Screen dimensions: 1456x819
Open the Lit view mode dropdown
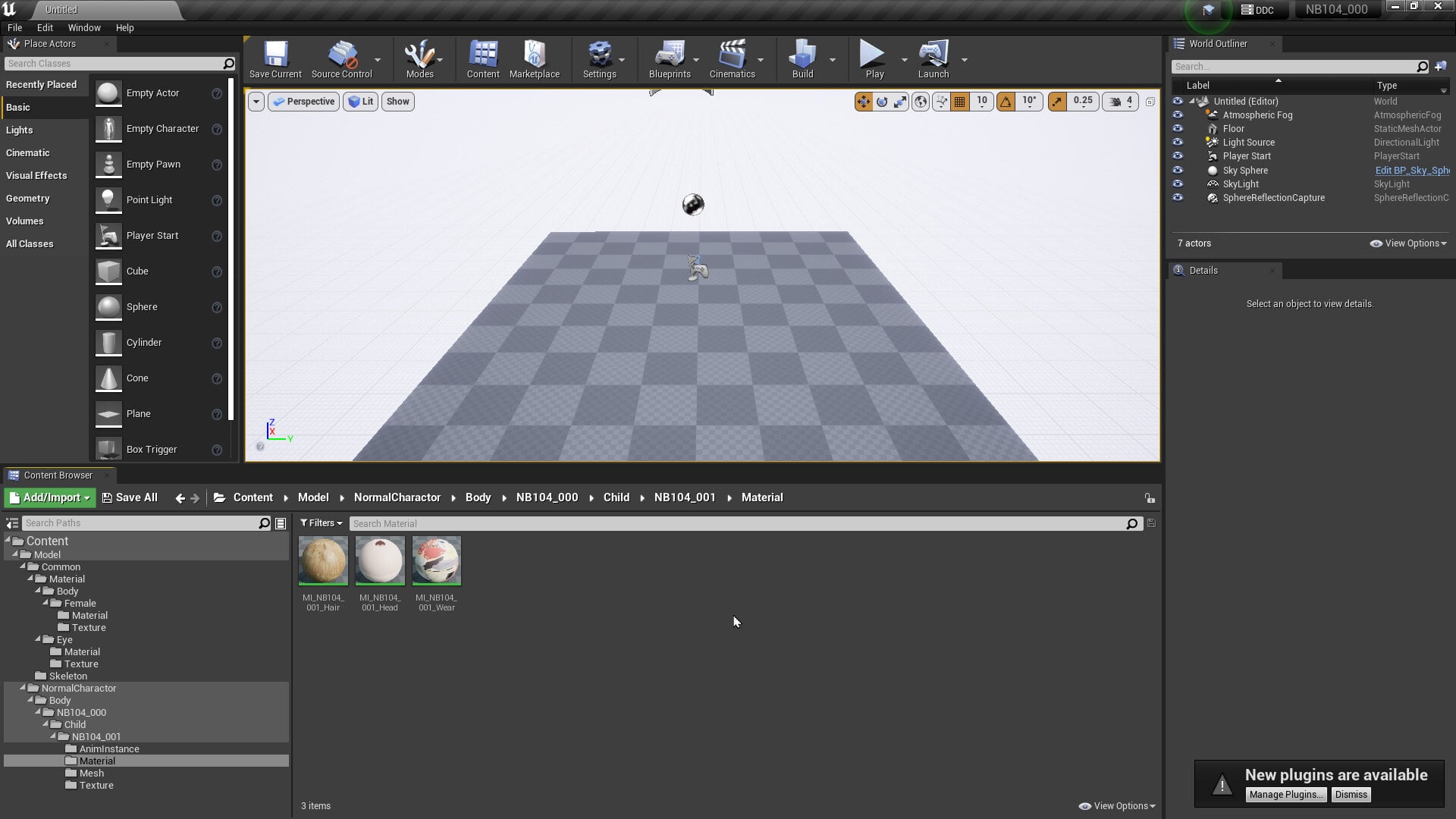point(361,102)
